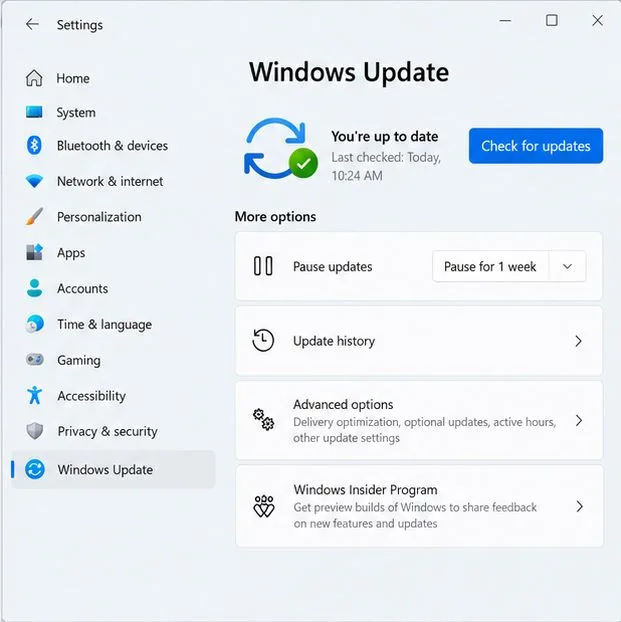The image size is (621, 622).
Task: Maximize the Settings window
Action: [x=552, y=20]
